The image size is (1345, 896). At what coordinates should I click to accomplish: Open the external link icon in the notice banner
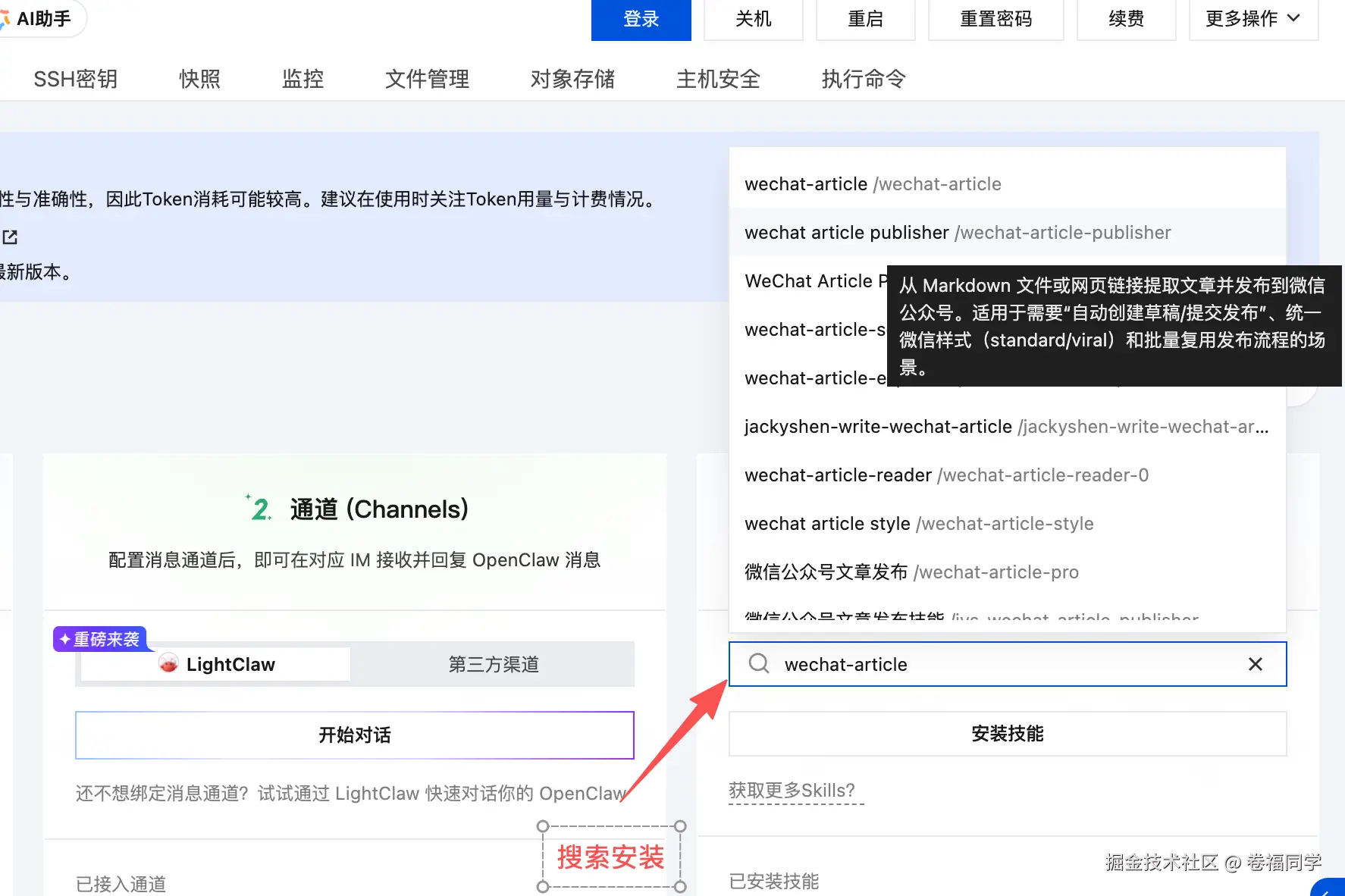point(10,237)
